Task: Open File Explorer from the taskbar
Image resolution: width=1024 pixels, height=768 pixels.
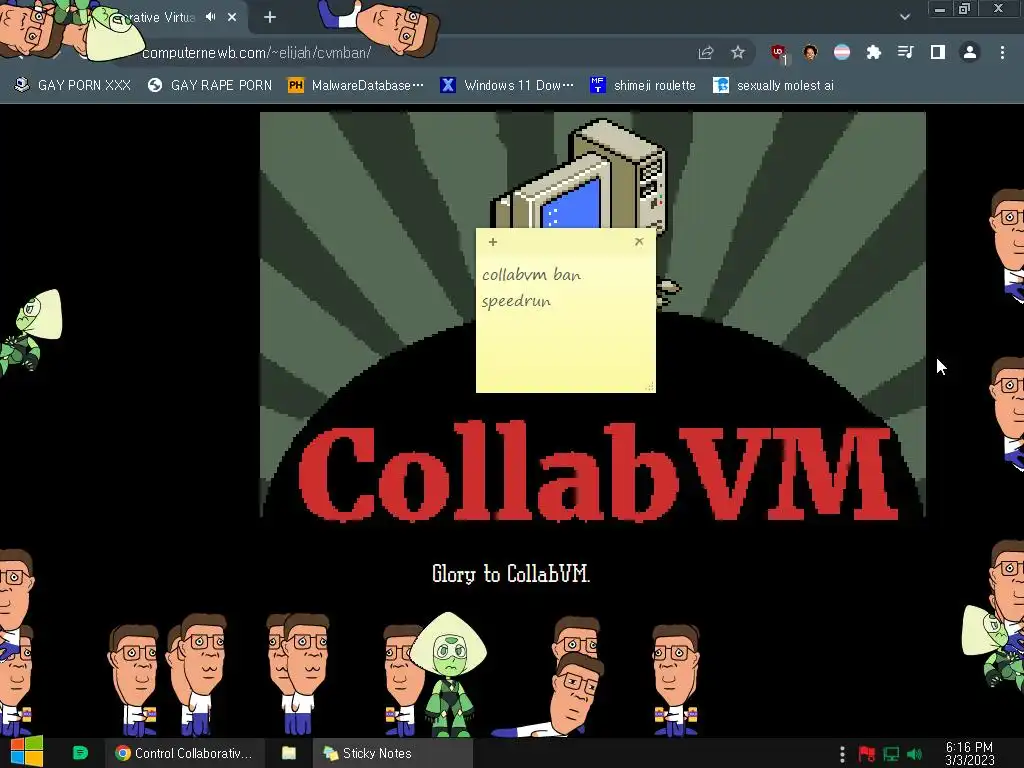Action: pyautogui.click(x=289, y=753)
